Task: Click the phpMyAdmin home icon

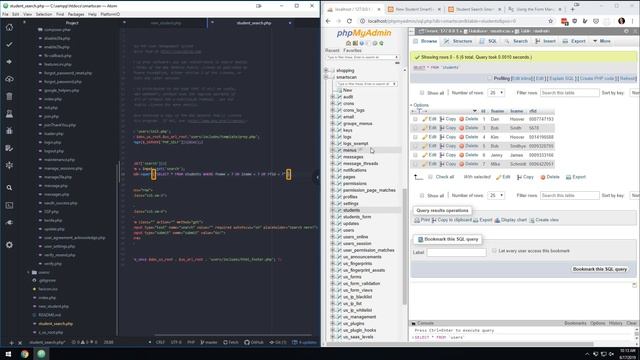Action: (x=348, y=43)
